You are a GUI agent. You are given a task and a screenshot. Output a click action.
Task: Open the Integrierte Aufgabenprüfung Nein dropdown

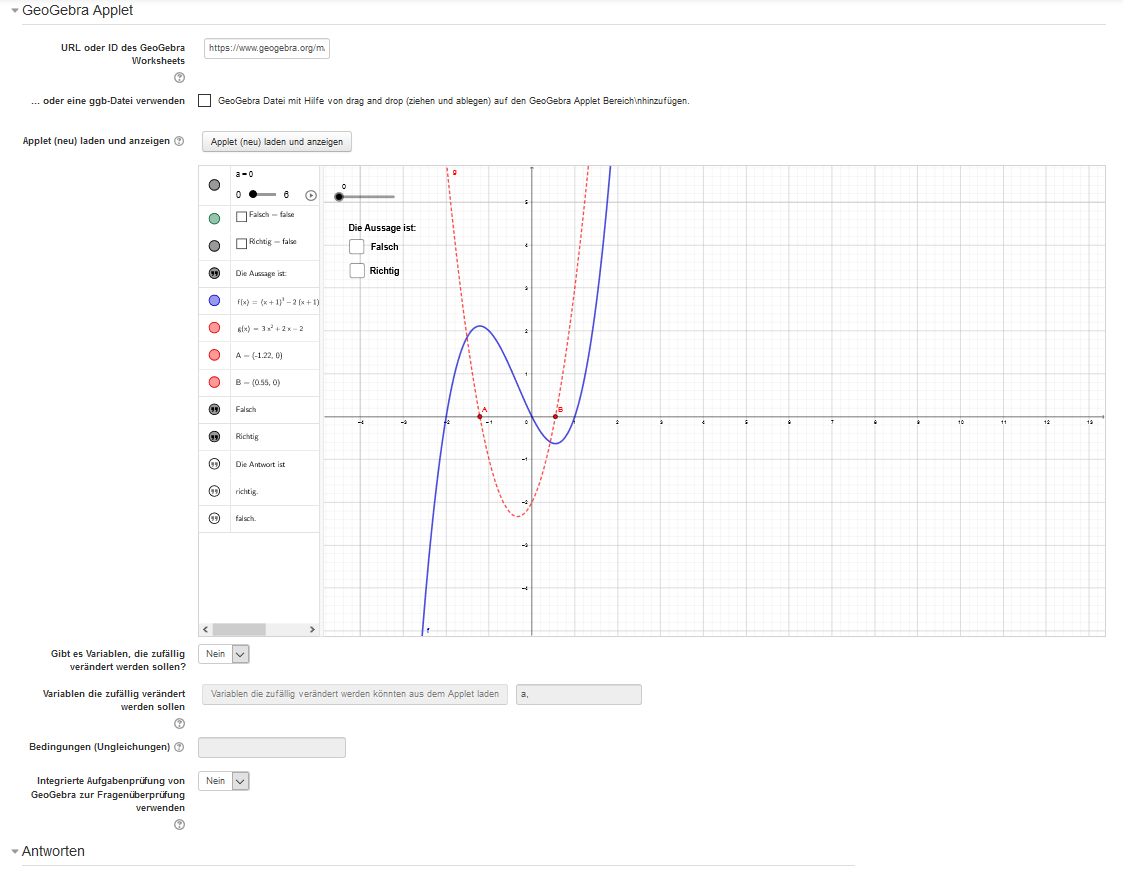tap(224, 781)
